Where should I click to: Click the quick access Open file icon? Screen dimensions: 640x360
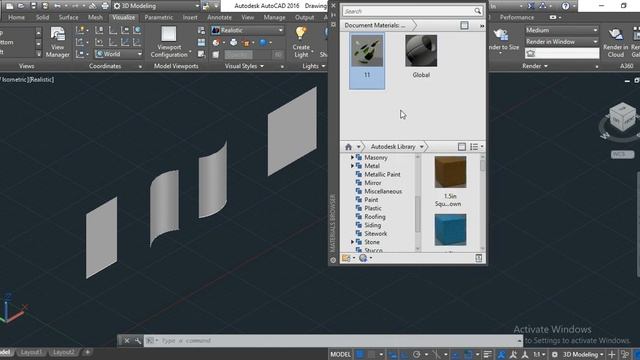coord(21,6)
